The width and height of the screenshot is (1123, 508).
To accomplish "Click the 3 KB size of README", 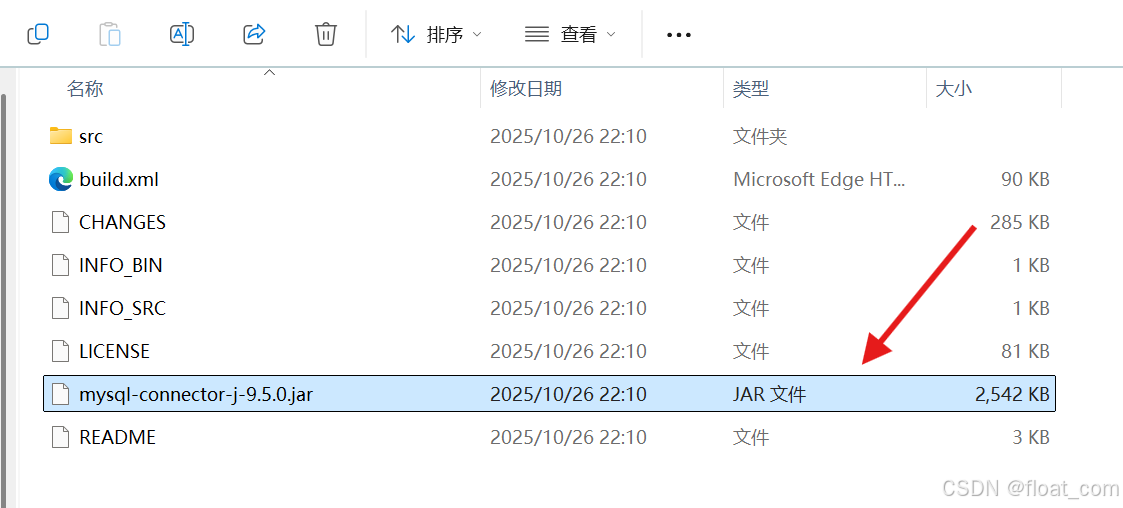I will (1030, 437).
